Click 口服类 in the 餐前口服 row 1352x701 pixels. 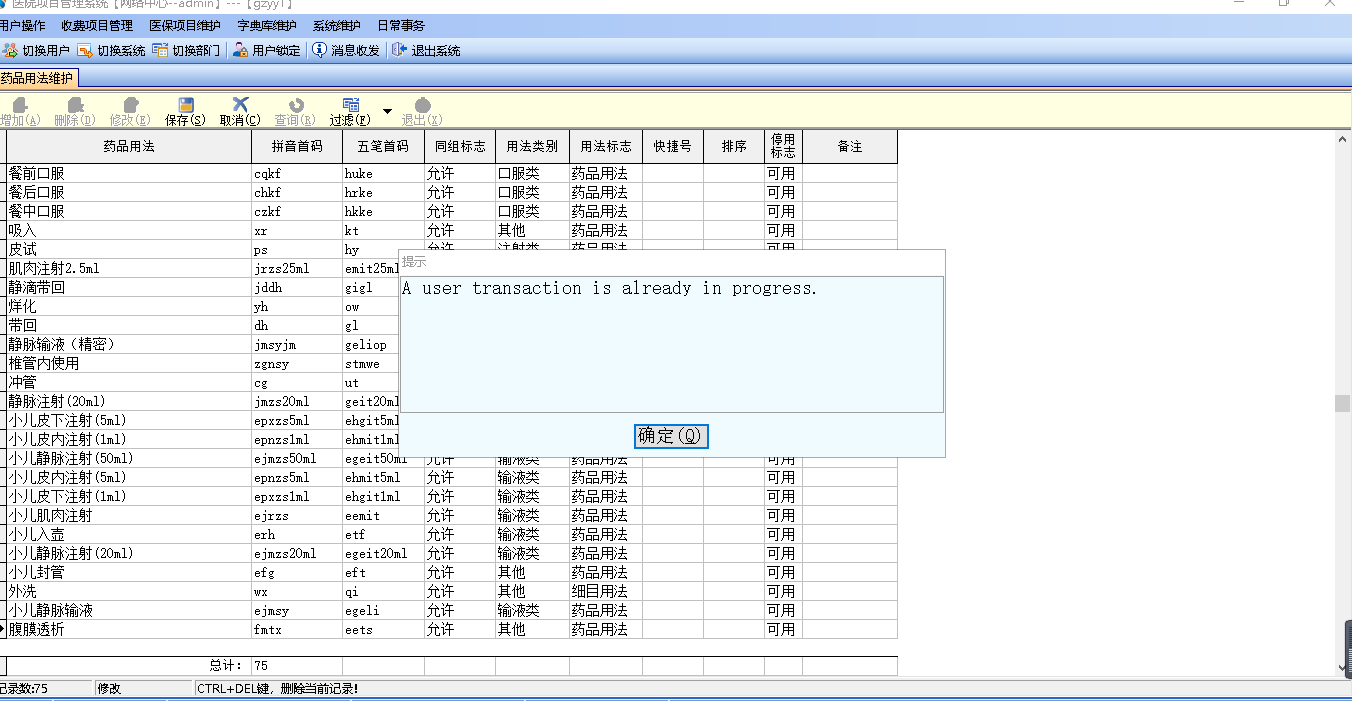[x=532, y=174]
